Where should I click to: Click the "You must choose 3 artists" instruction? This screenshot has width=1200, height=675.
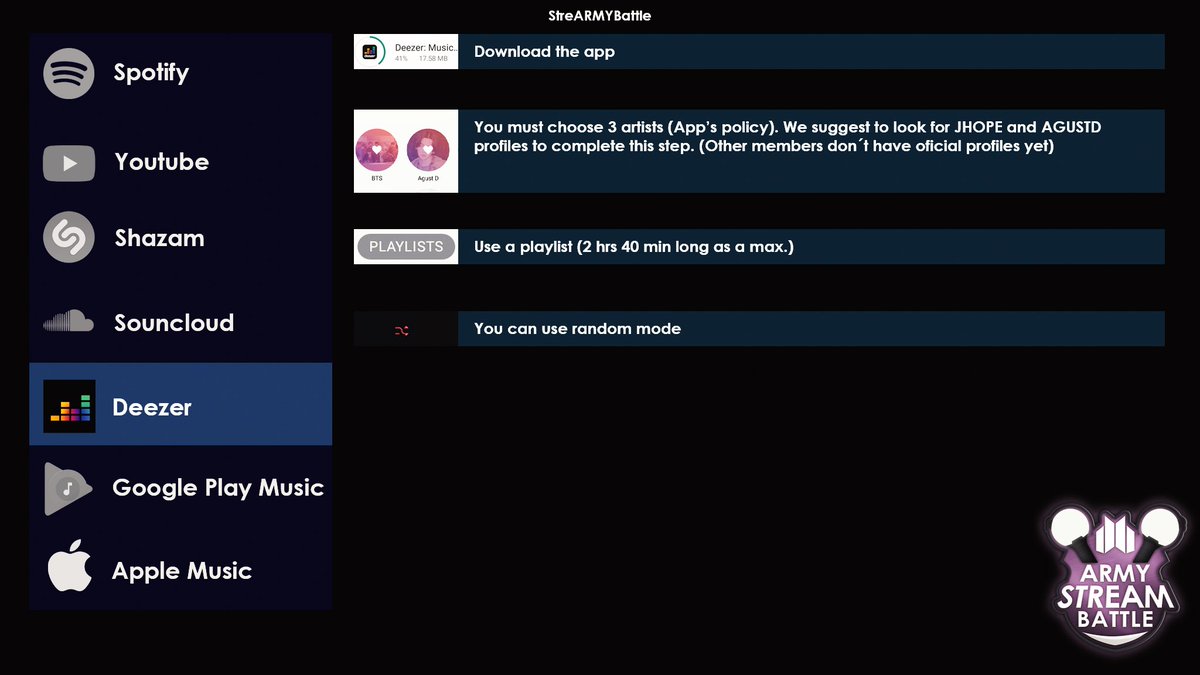click(x=788, y=137)
